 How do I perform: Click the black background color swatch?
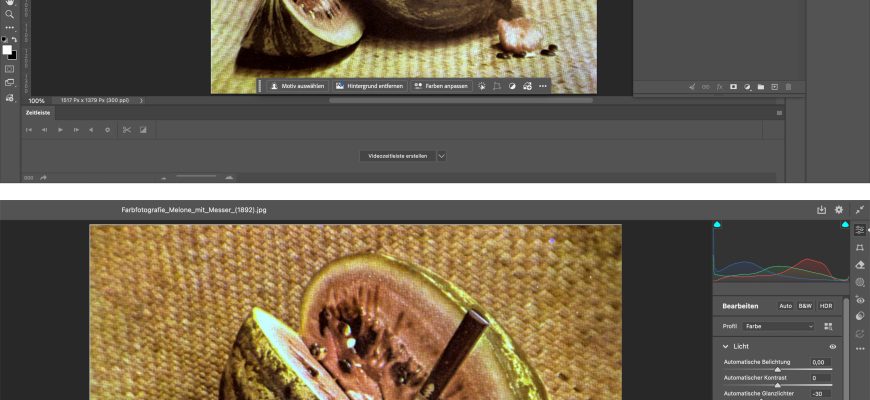click(13, 55)
